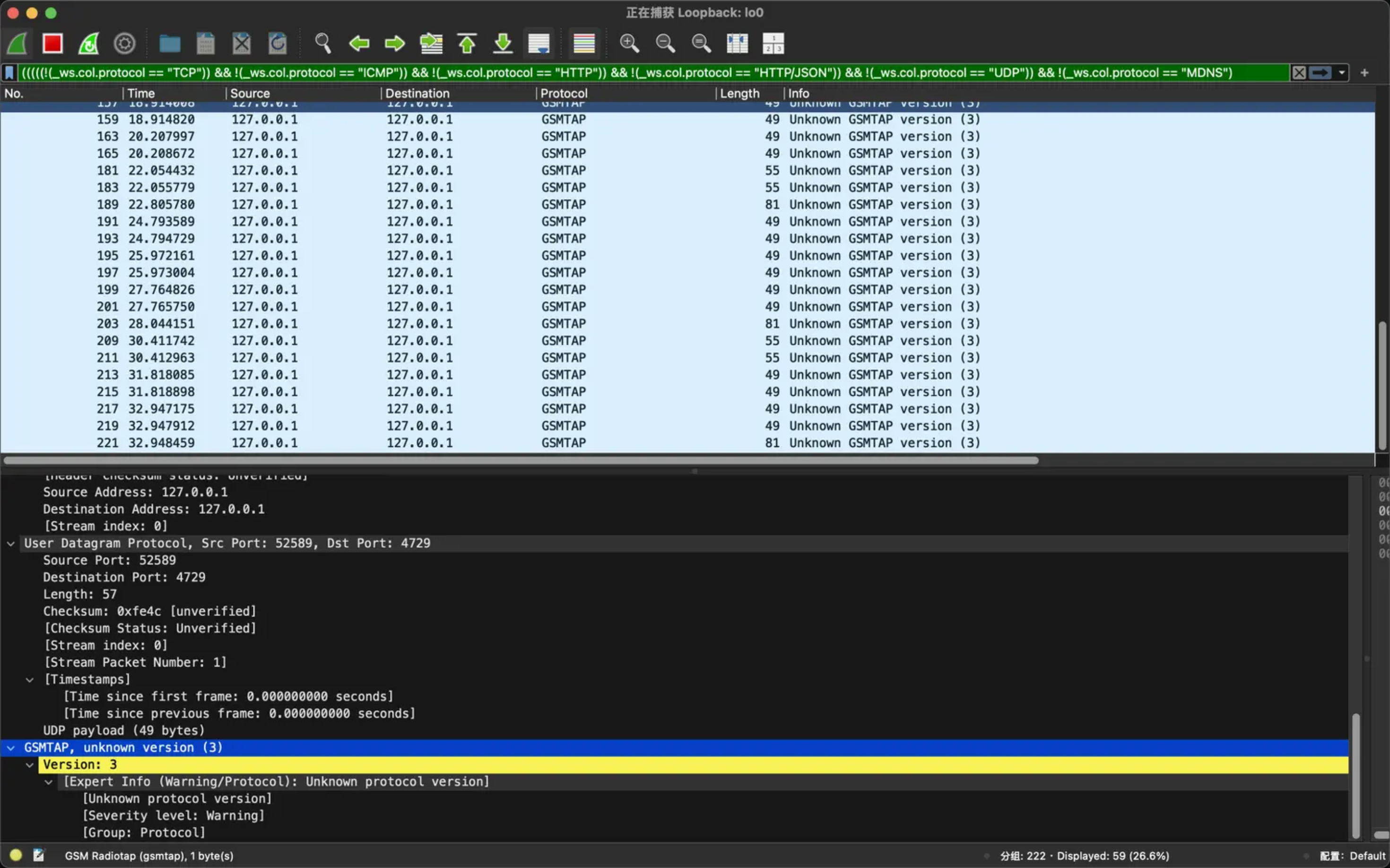Select packet 221 in the list
Image resolution: width=1390 pixels, height=868 pixels.
click(x=688, y=443)
